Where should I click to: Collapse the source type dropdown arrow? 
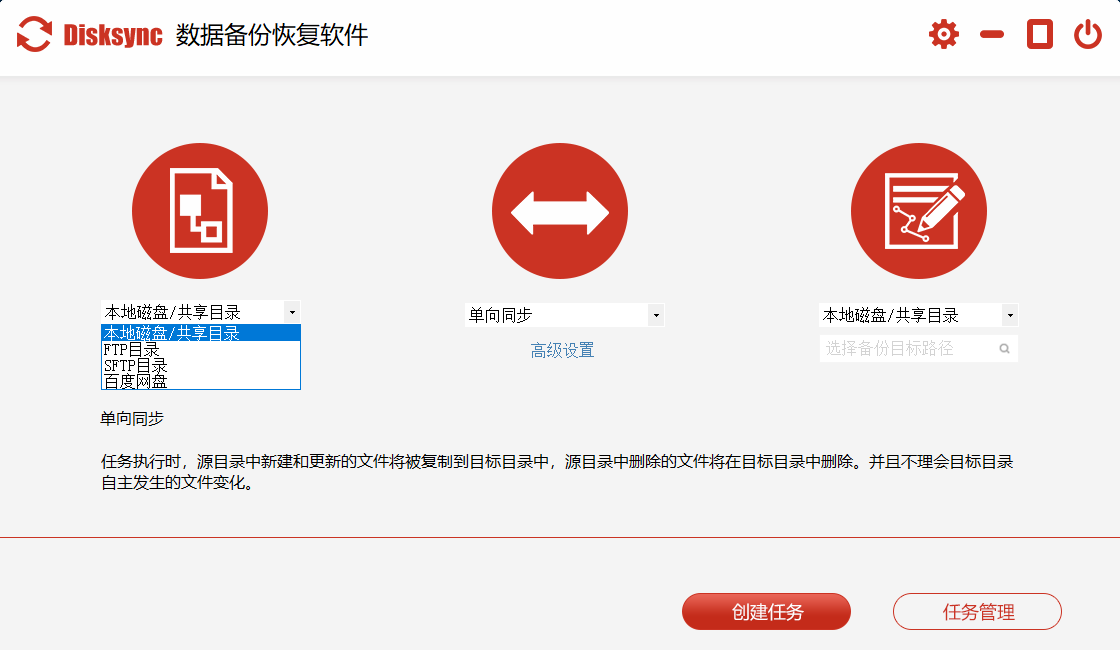pyautogui.click(x=292, y=312)
